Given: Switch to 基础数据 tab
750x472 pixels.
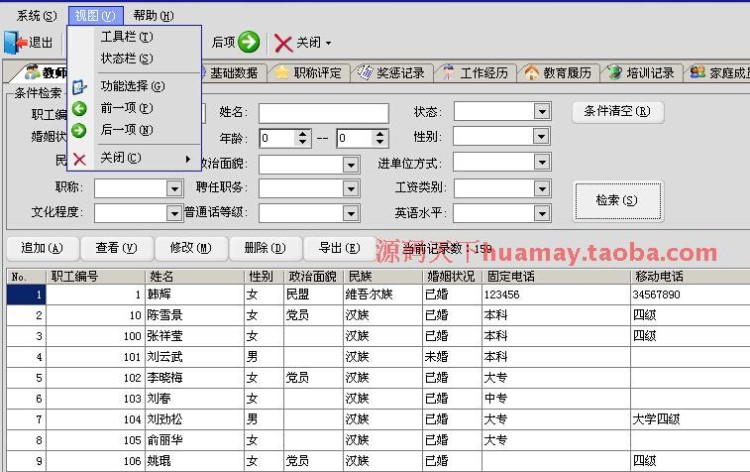Looking at the screenshot, I should pos(233,73).
